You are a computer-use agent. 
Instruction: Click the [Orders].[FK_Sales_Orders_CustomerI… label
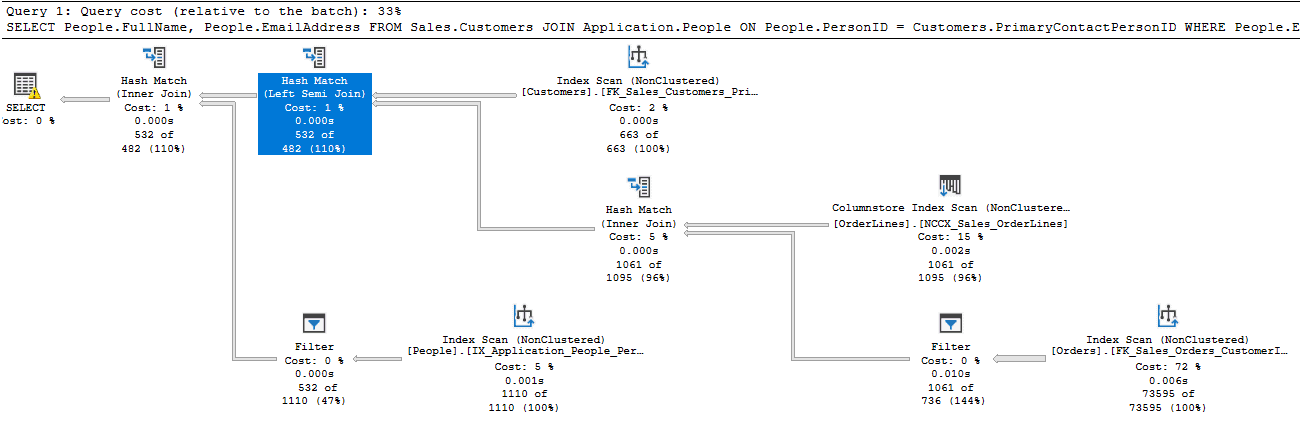[1167, 352]
